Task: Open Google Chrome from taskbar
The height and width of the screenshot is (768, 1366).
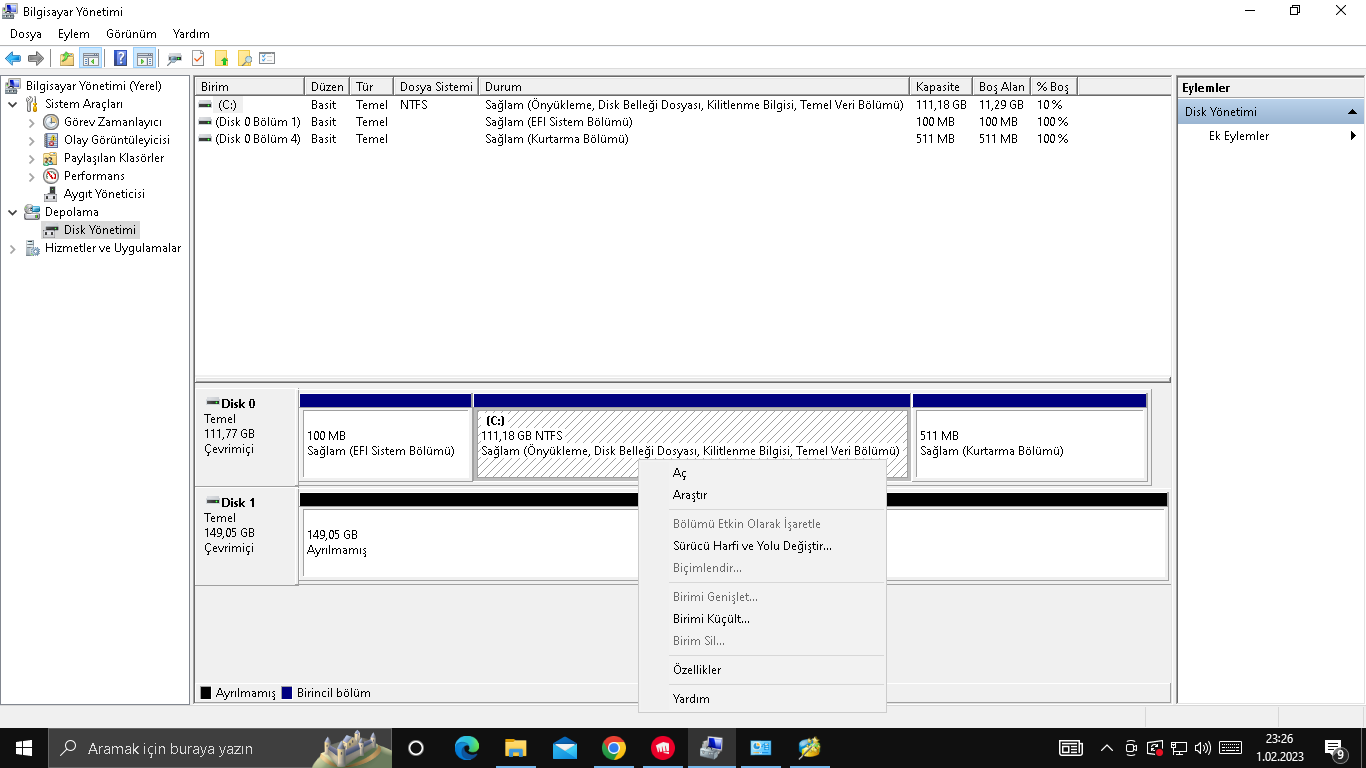Action: click(x=614, y=748)
